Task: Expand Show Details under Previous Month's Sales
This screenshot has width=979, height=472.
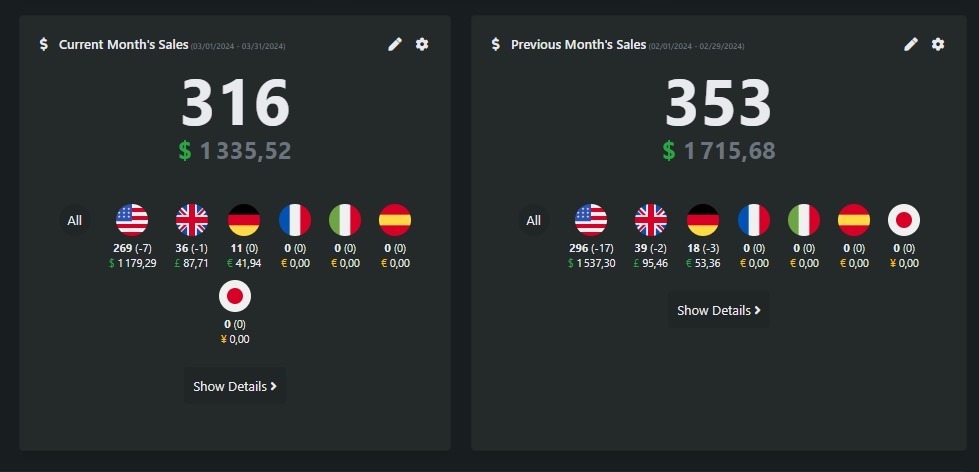Action: [719, 310]
